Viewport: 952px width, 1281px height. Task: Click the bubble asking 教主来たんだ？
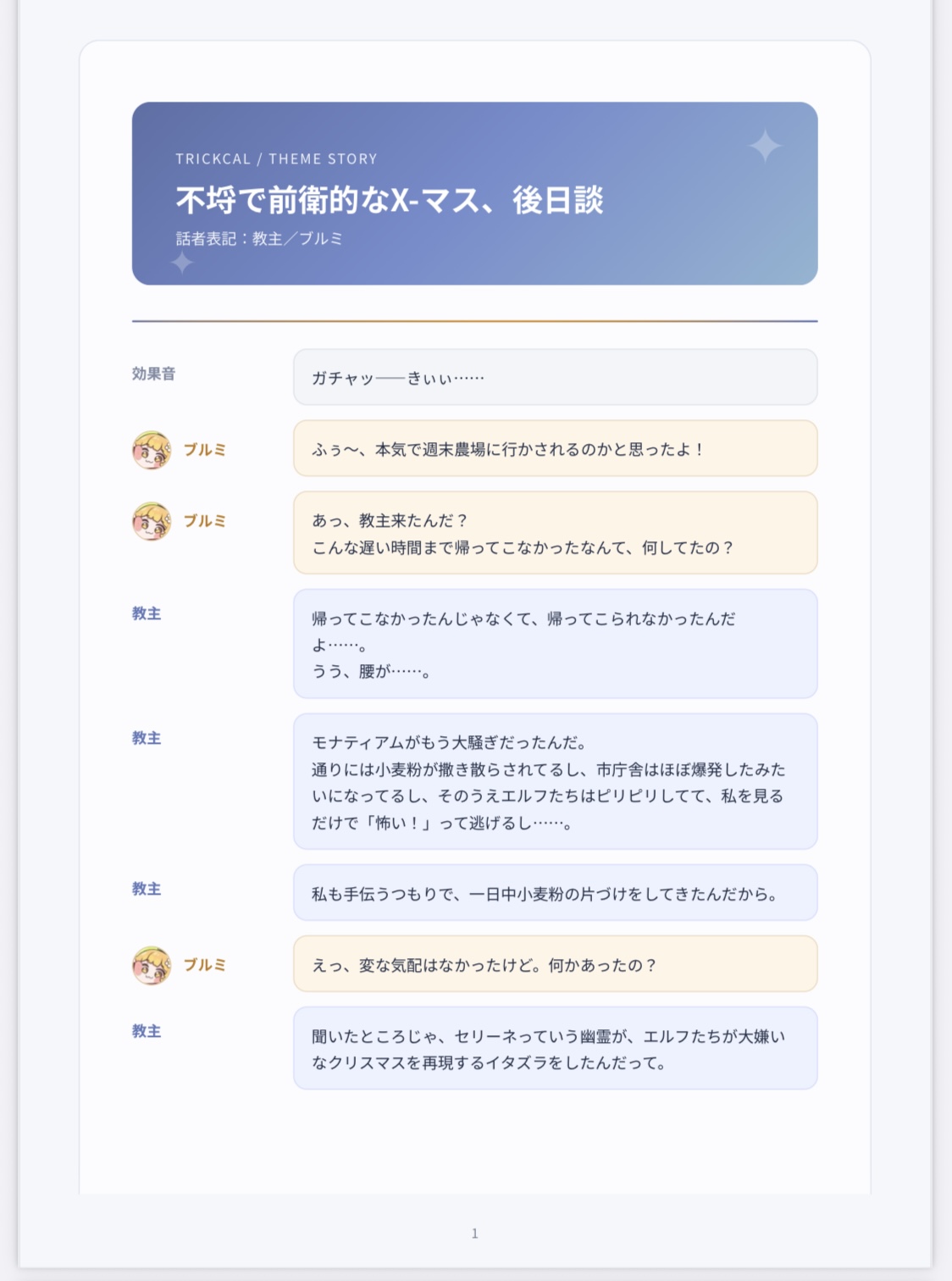(556, 533)
